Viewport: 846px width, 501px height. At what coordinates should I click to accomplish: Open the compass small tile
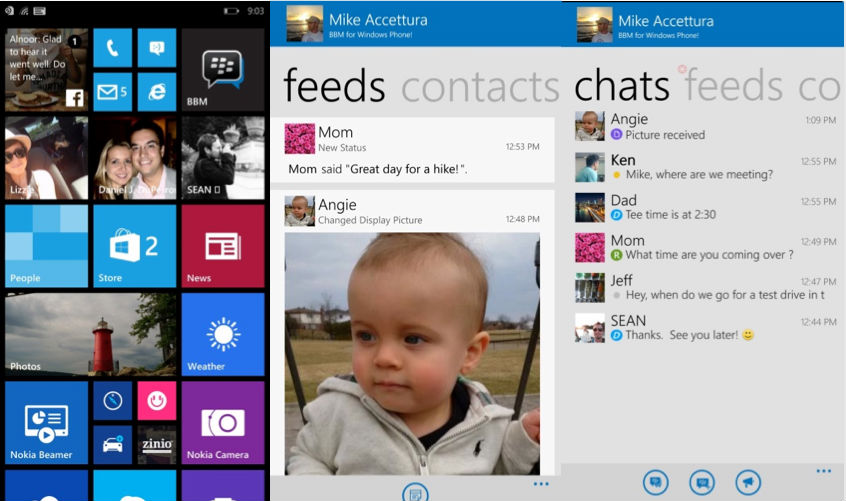pyautogui.click(x=113, y=401)
